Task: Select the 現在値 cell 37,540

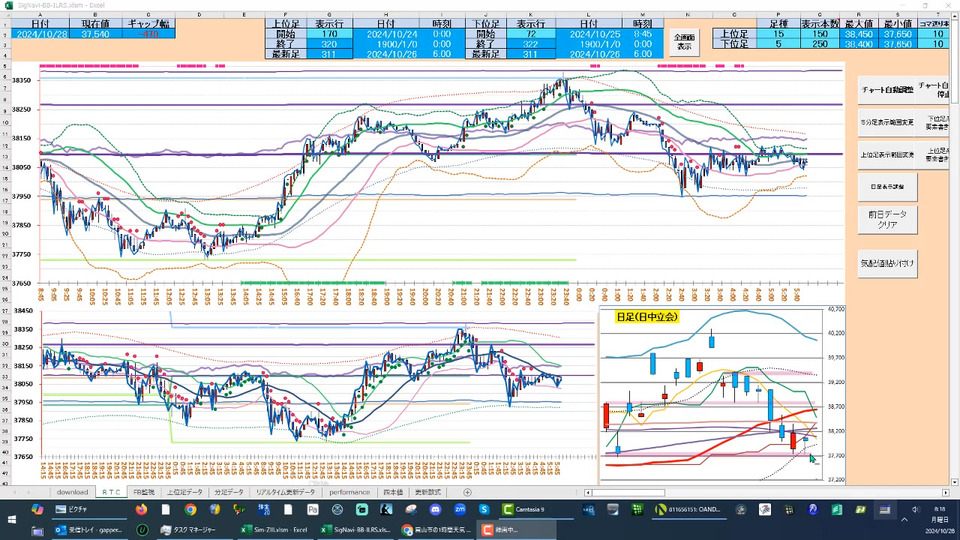Action: point(96,34)
